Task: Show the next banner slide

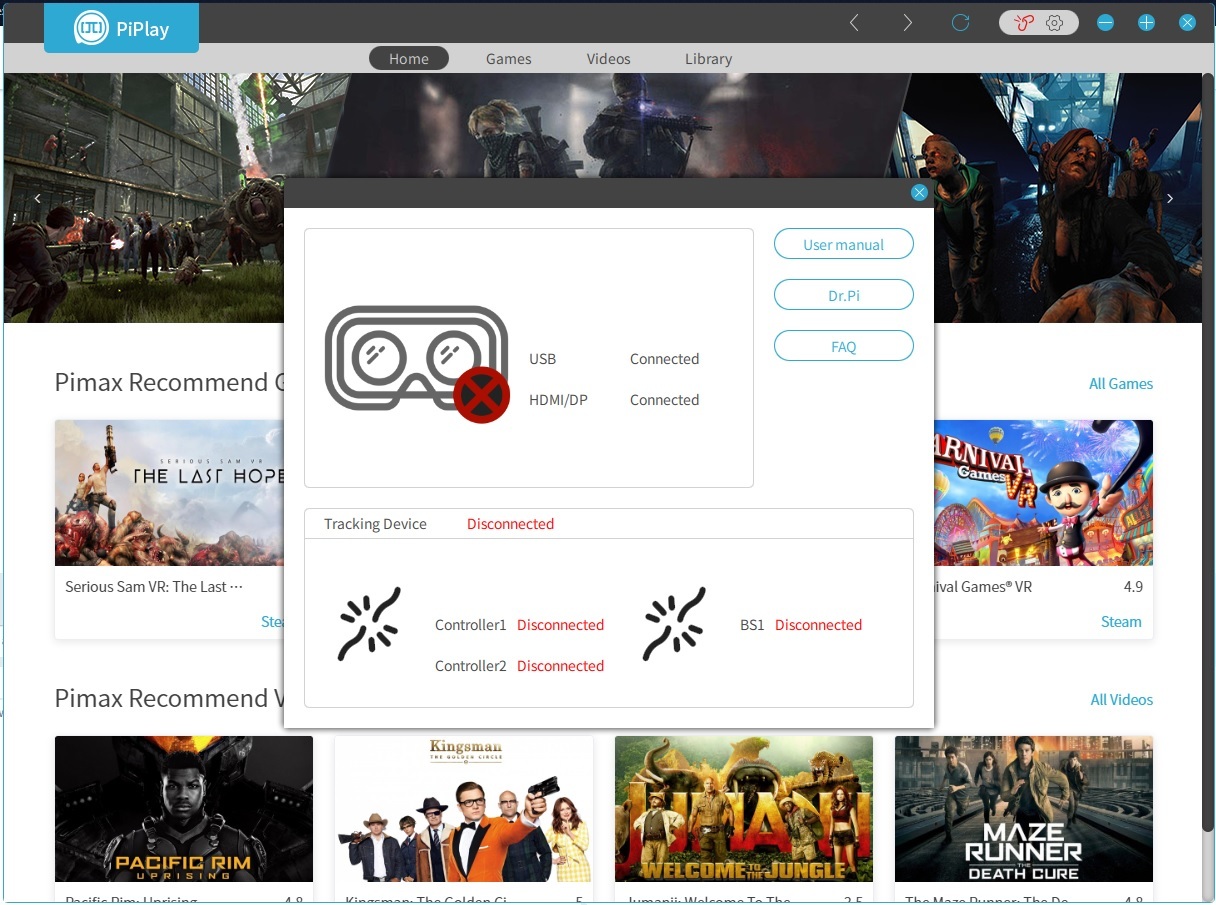Action: [x=1170, y=198]
